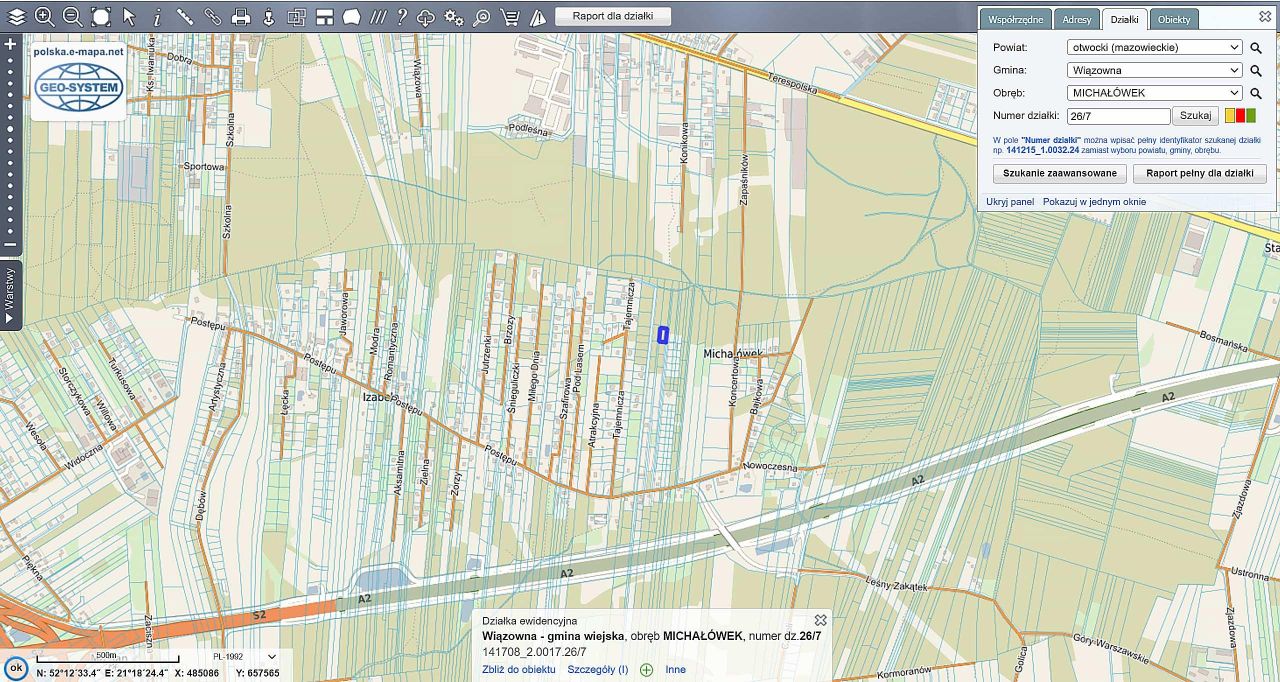Open the settings gears icon
Screen dimensions: 1280x682
tap(454, 16)
